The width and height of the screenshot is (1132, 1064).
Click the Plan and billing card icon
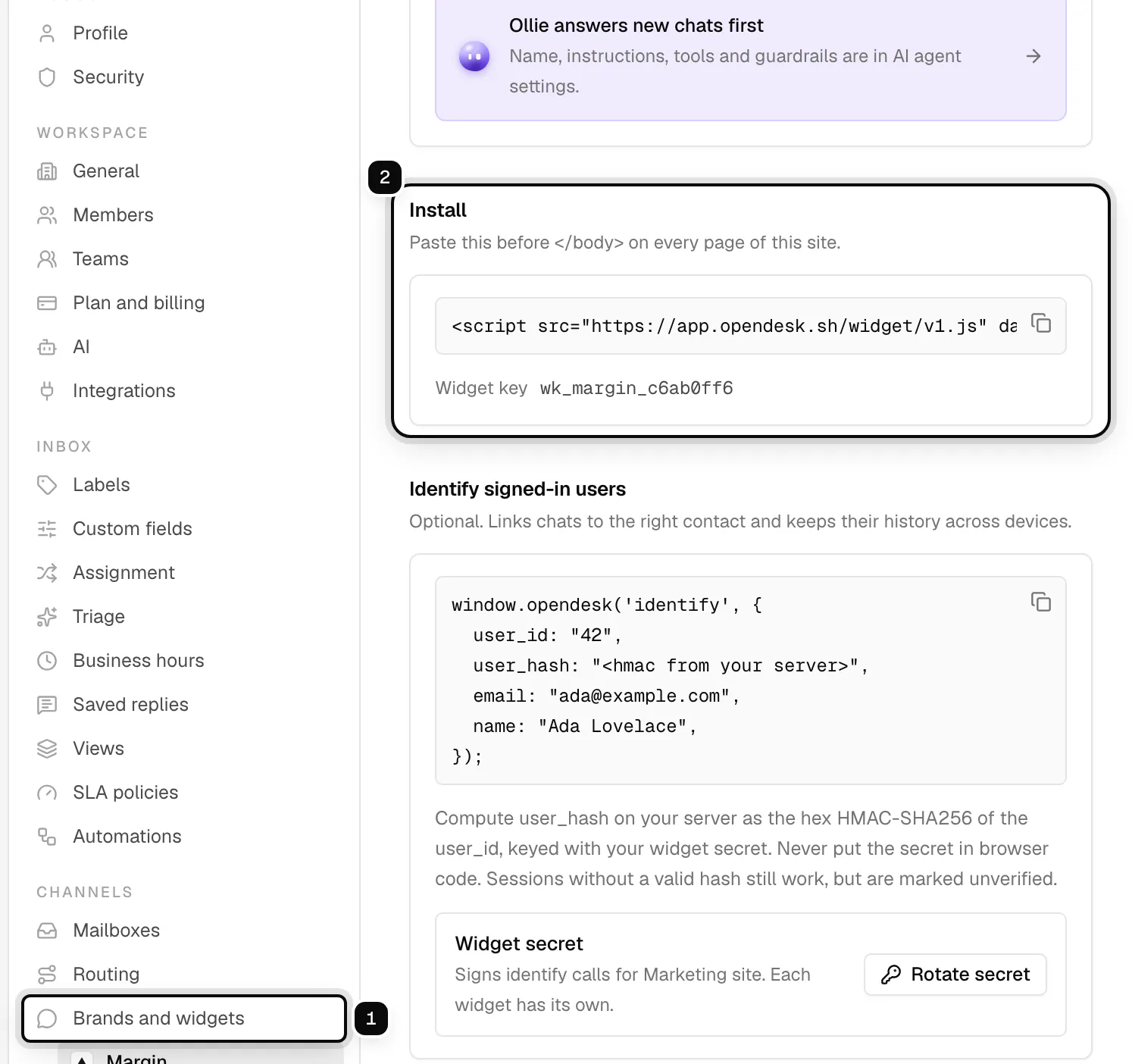(47, 303)
